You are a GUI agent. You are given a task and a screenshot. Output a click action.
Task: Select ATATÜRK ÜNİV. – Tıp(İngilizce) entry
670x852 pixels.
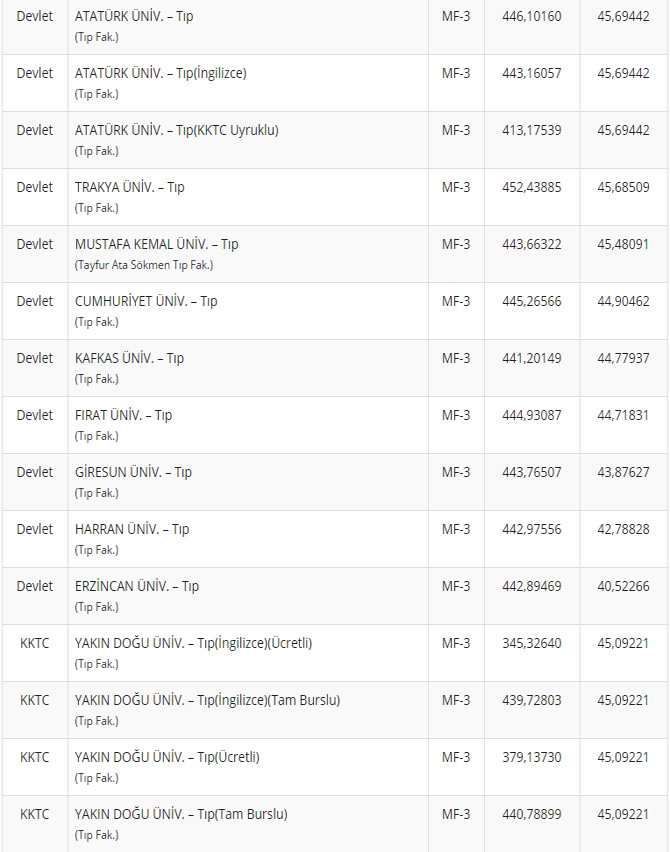(x=160, y=73)
